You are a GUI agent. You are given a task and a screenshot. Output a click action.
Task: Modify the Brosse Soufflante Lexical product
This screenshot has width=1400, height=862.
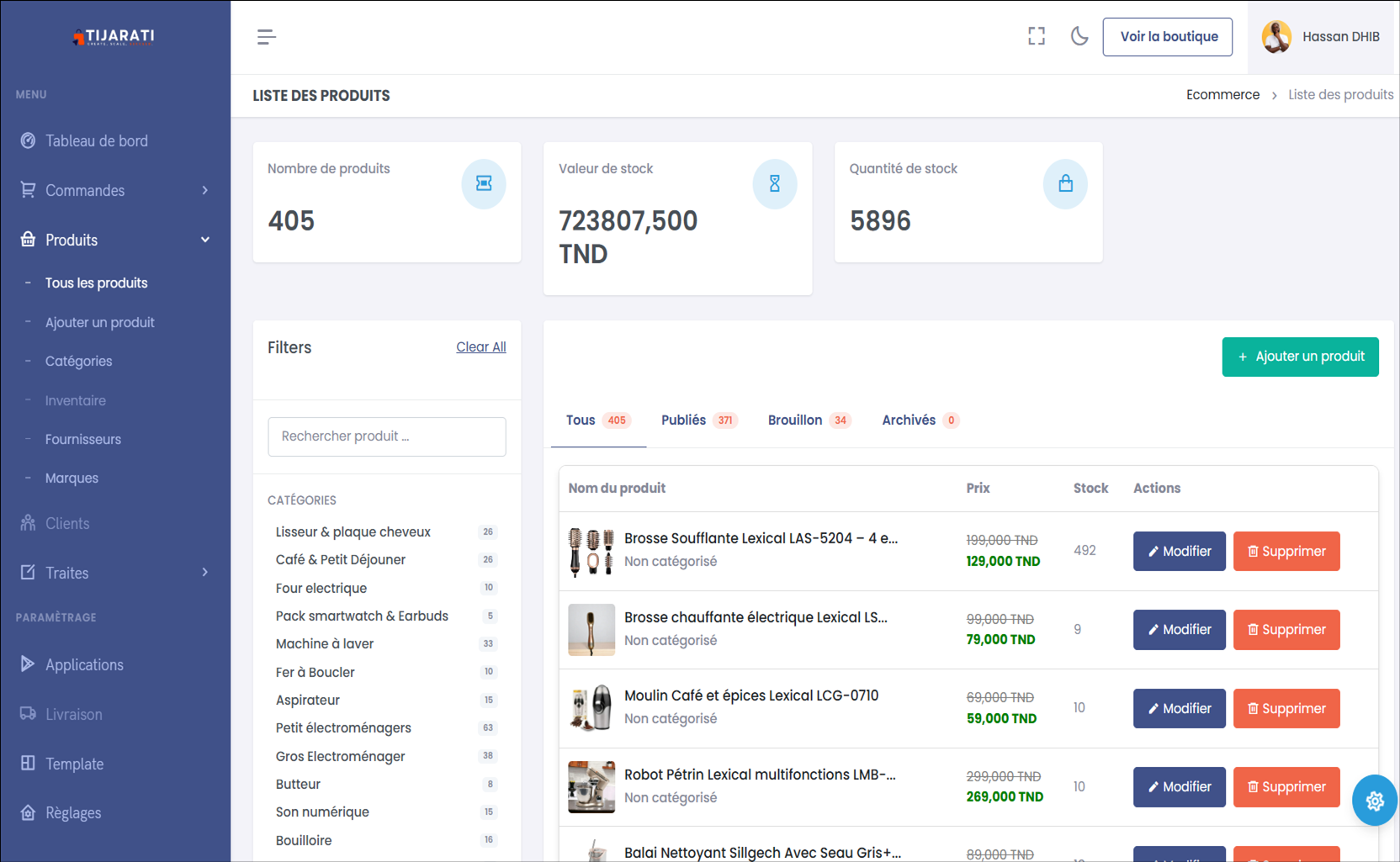coord(1179,551)
